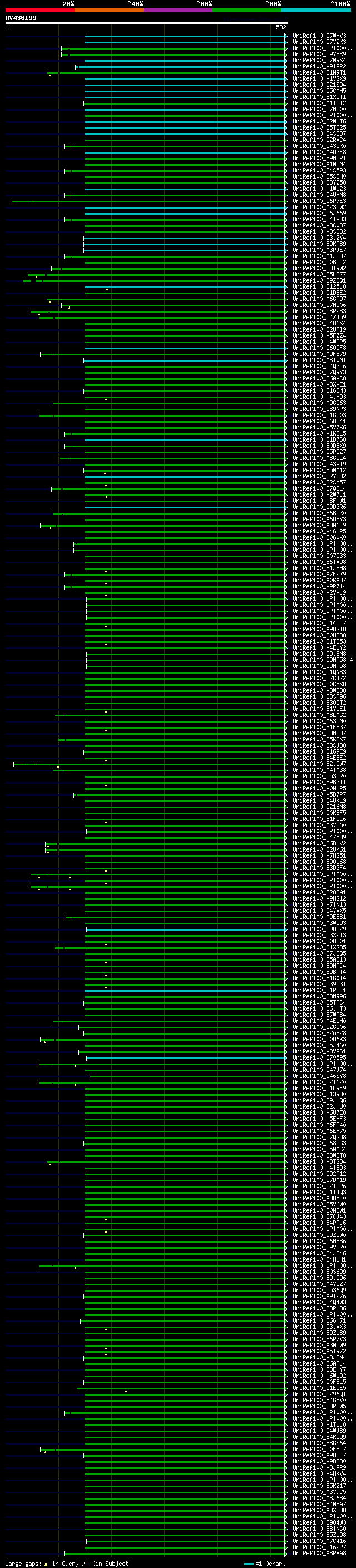
Task: Select the UniRef100_Q2W1T6 label
Action: [x=319, y=121]
